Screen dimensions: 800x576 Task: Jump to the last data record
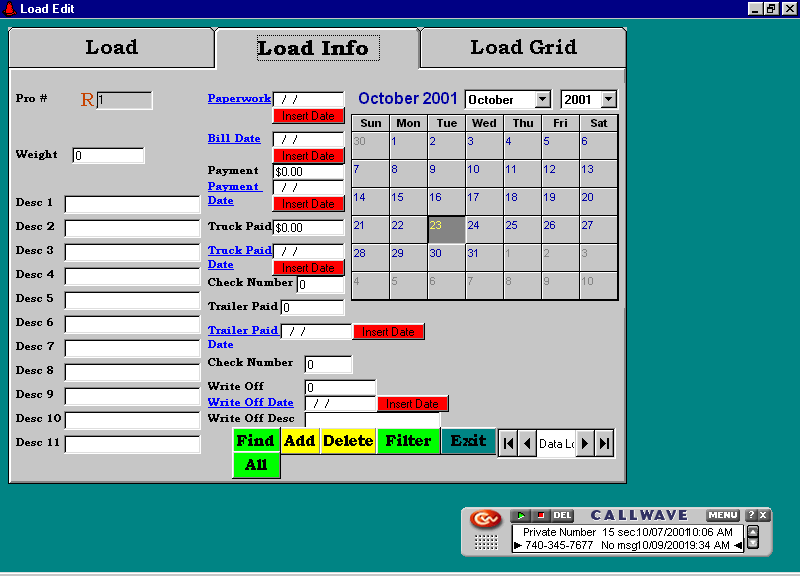[604, 443]
